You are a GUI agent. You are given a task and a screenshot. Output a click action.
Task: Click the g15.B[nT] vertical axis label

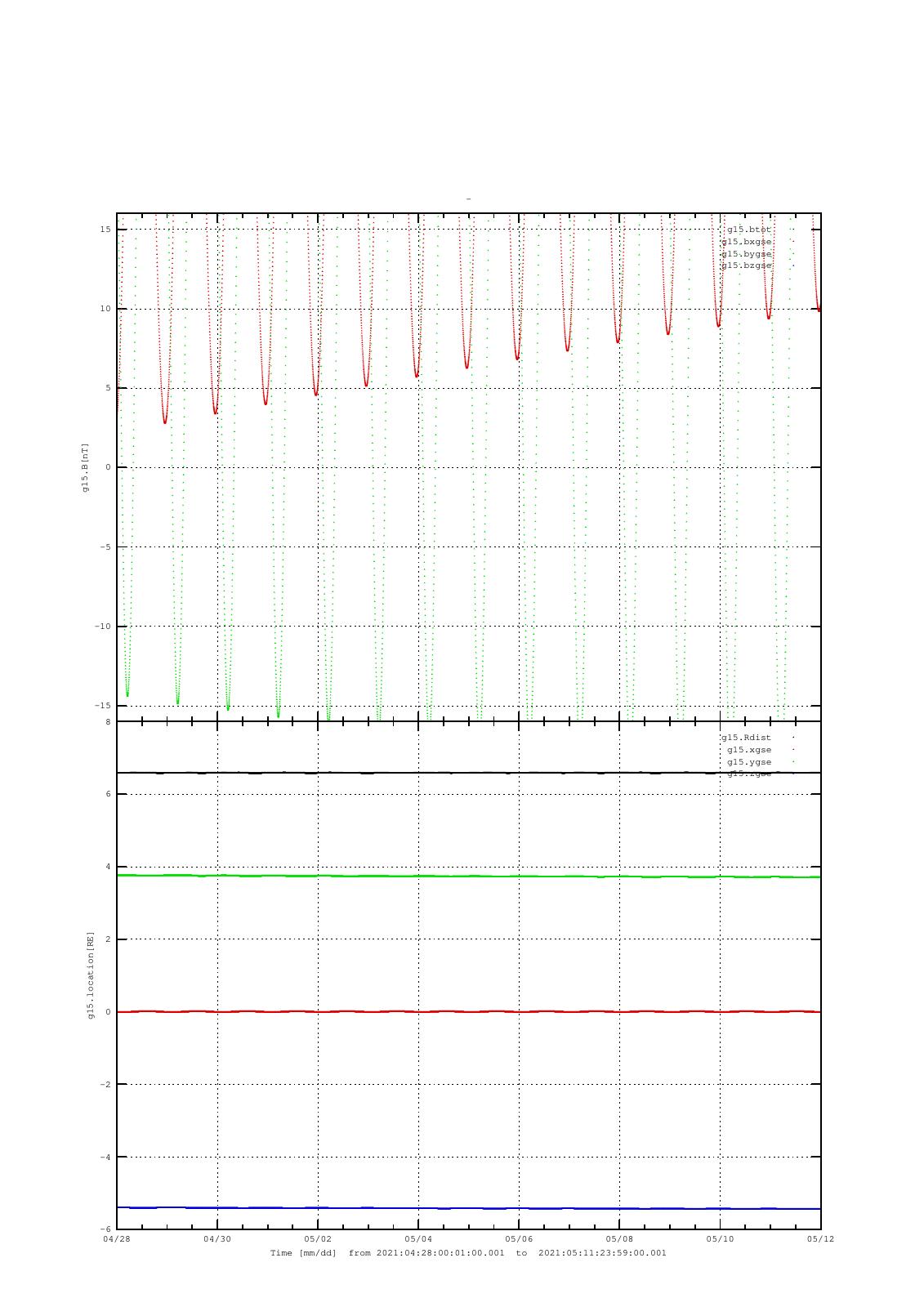85,467
